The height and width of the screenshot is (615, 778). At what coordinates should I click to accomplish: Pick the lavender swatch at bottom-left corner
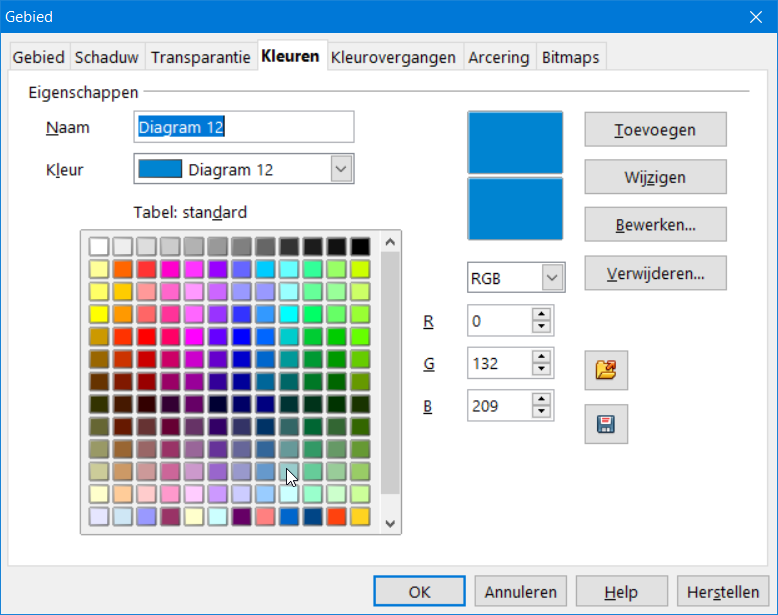click(x=99, y=516)
